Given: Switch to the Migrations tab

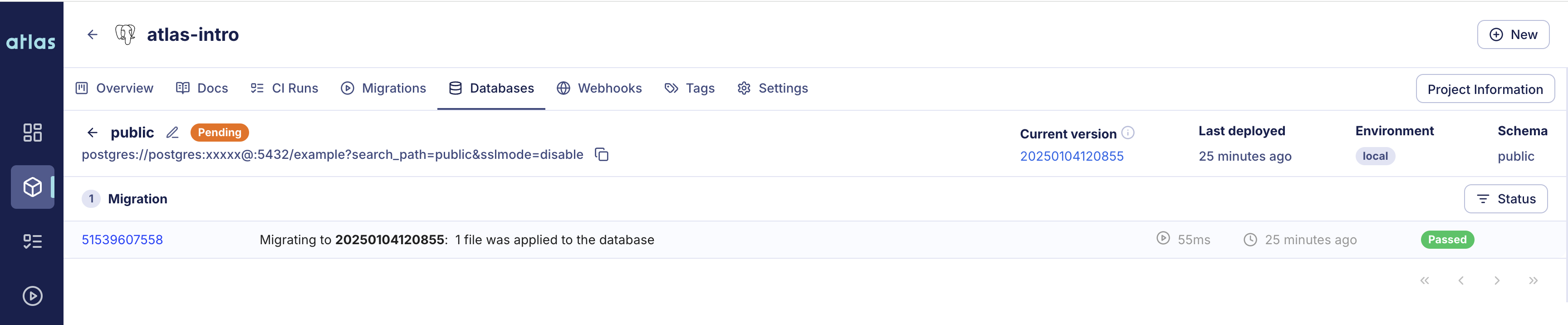Looking at the screenshot, I should (x=383, y=88).
